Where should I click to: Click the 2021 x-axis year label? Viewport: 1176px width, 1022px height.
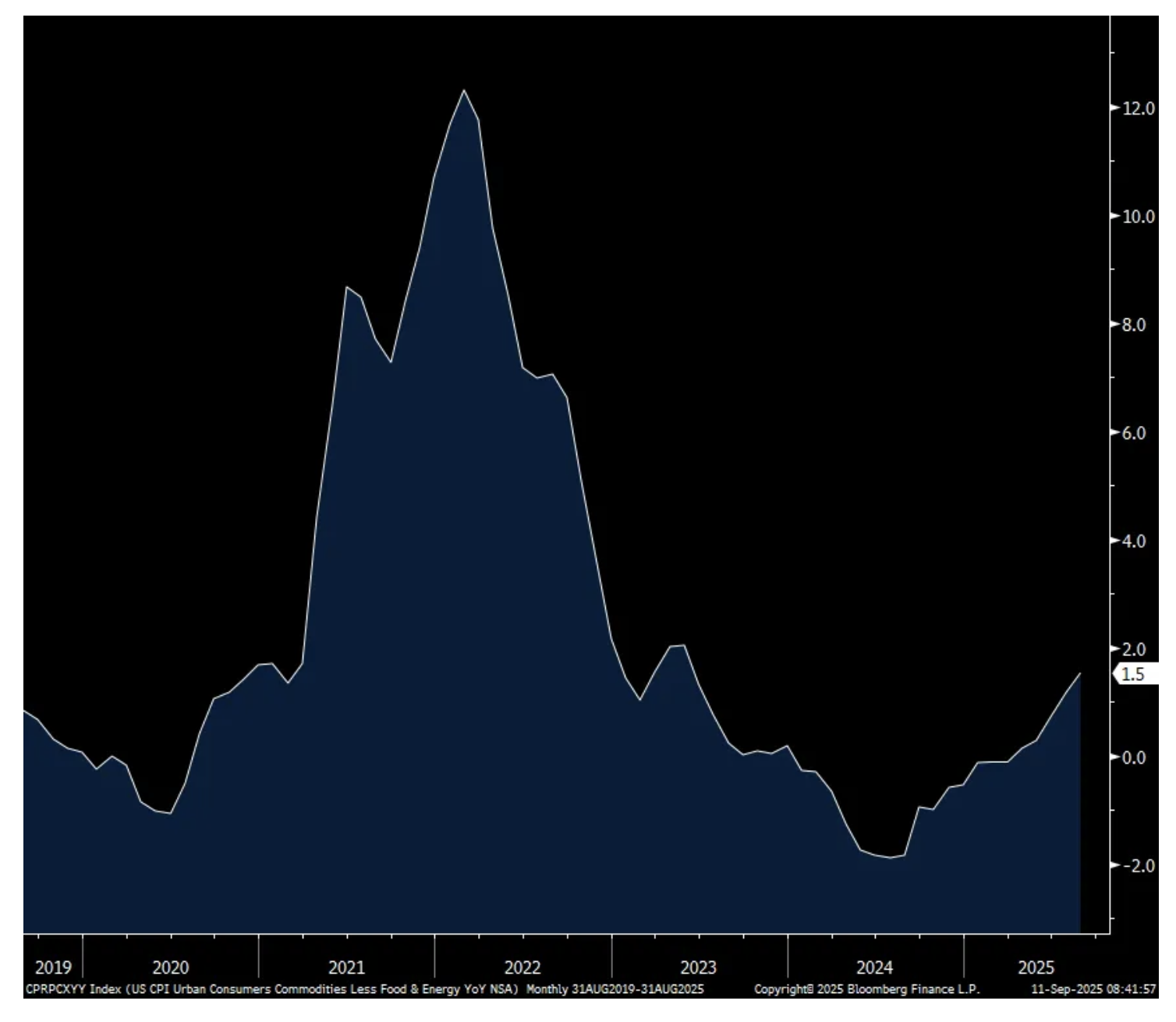pos(346,967)
